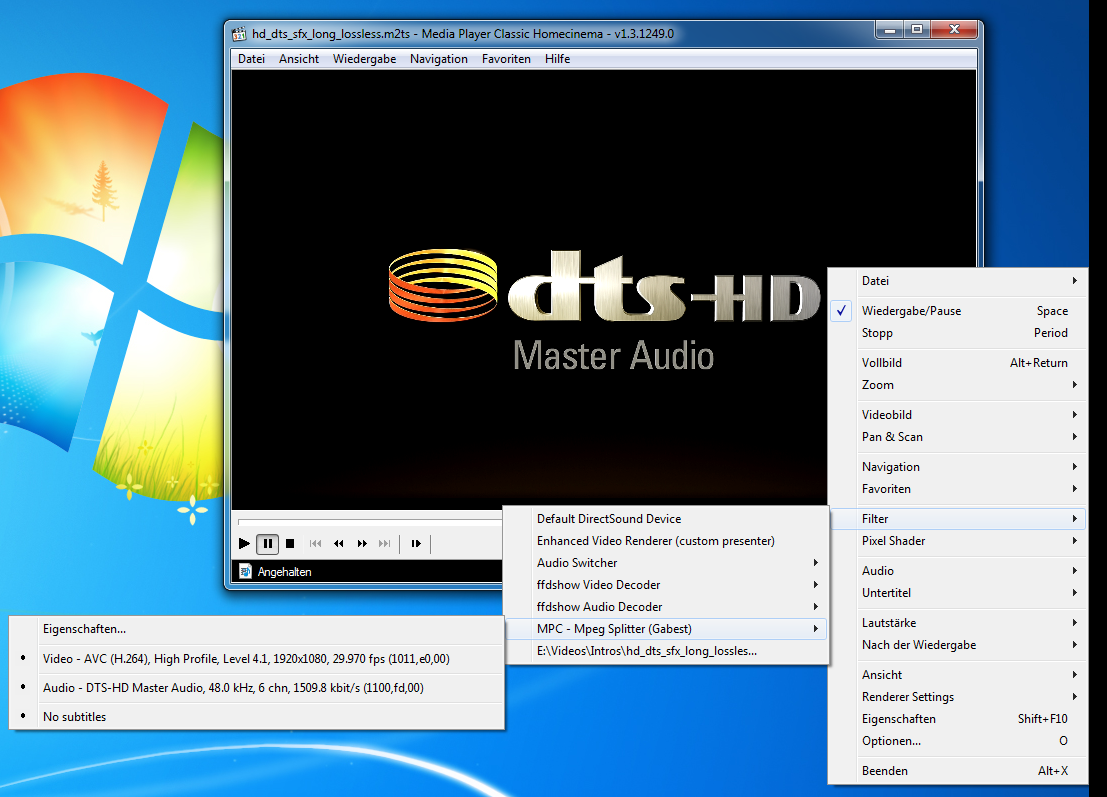Open the Favoriten menu in menu bar

click(506, 59)
